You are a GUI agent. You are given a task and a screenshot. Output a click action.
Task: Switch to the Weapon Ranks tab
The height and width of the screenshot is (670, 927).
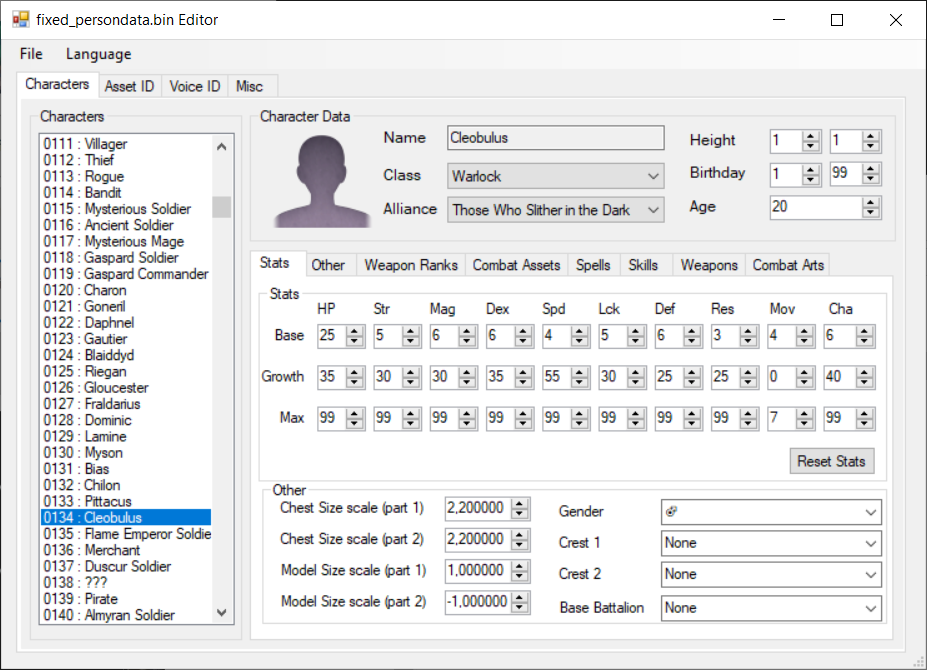coord(410,265)
